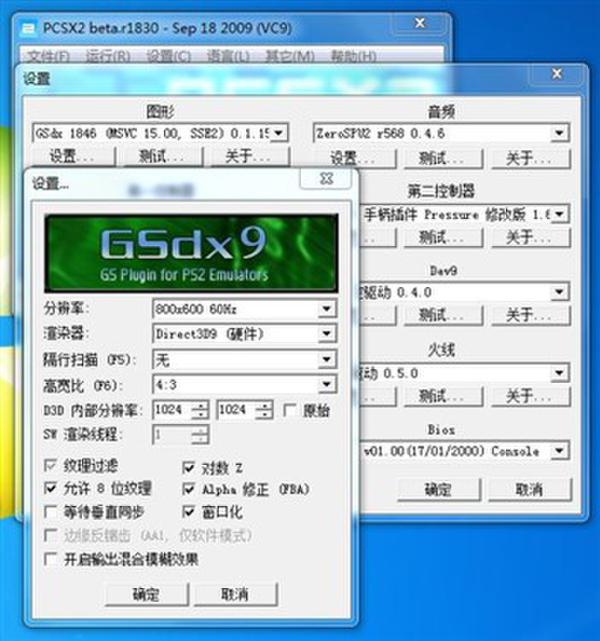600x641 pixels.
Task: Close the PCSX2 main window
Action: [420, 23]
